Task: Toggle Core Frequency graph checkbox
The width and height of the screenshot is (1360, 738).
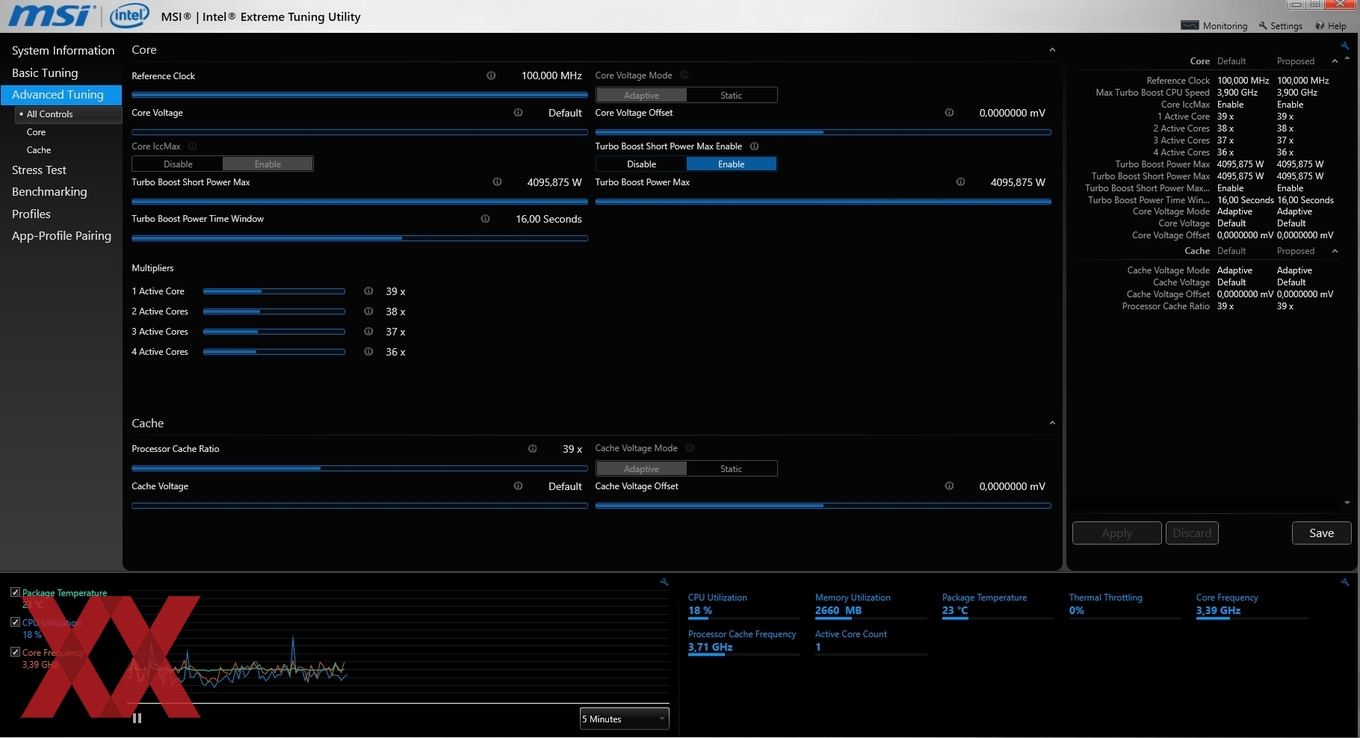Action: pos(15,652)
